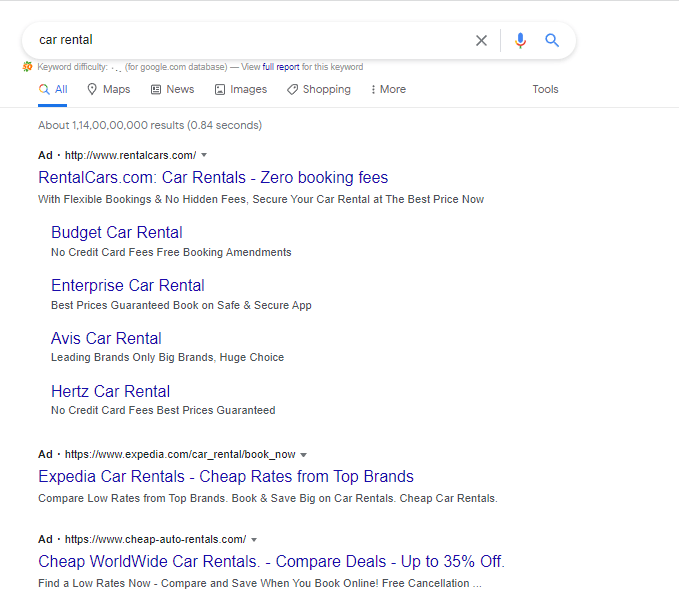Clear the search box with X icon
Image resolution: width=679 pixels, height=601 pixels.
(481, 41)
